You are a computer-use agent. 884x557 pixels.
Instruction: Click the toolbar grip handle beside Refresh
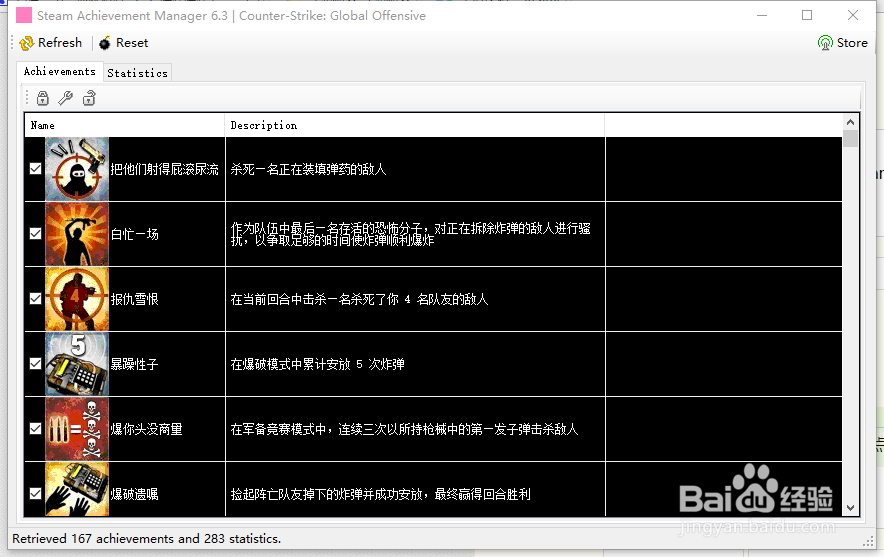click(x=12, y=43)
